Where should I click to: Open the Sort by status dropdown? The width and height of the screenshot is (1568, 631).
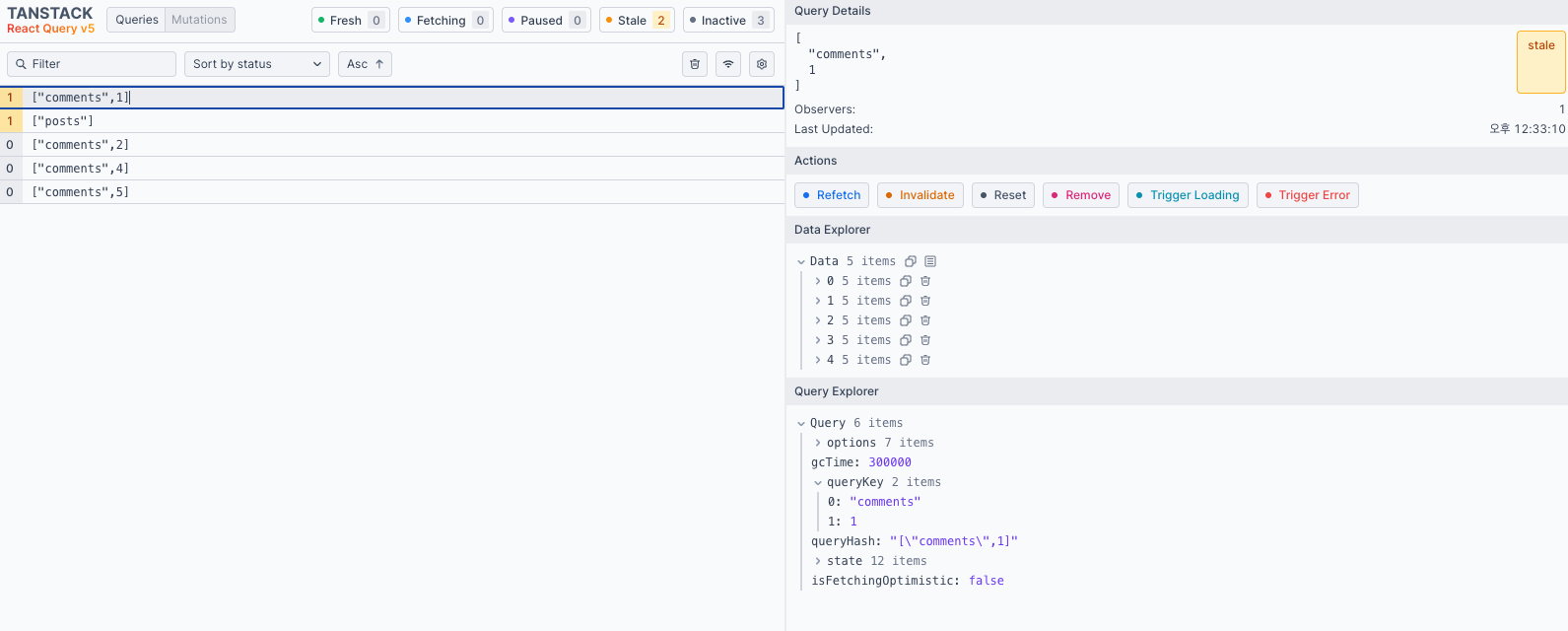coord(257,64)
